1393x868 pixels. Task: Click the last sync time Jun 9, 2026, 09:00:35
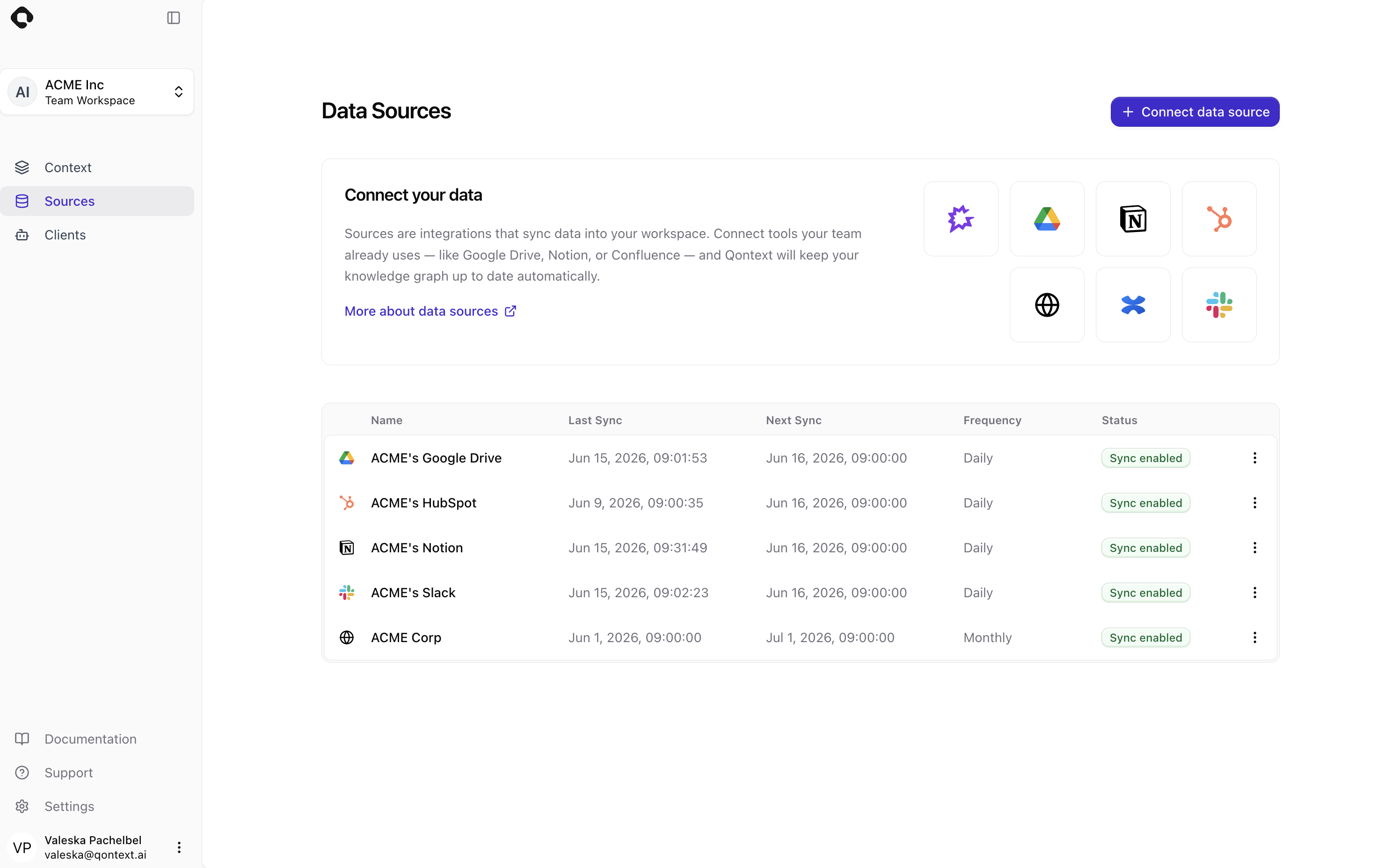coord(635,503)
